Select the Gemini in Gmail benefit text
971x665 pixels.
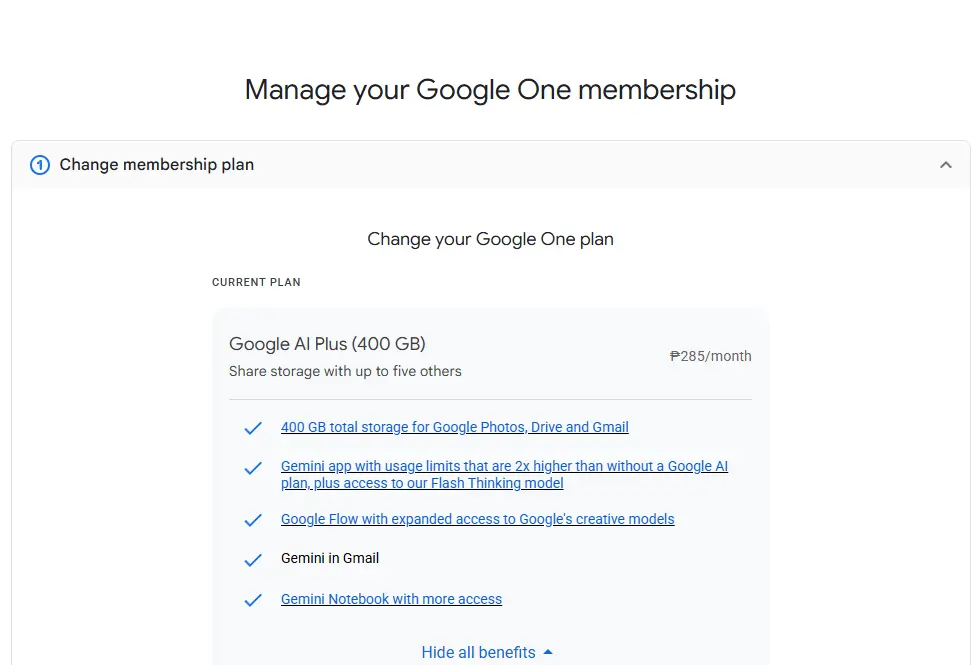(x=330, y=558)
